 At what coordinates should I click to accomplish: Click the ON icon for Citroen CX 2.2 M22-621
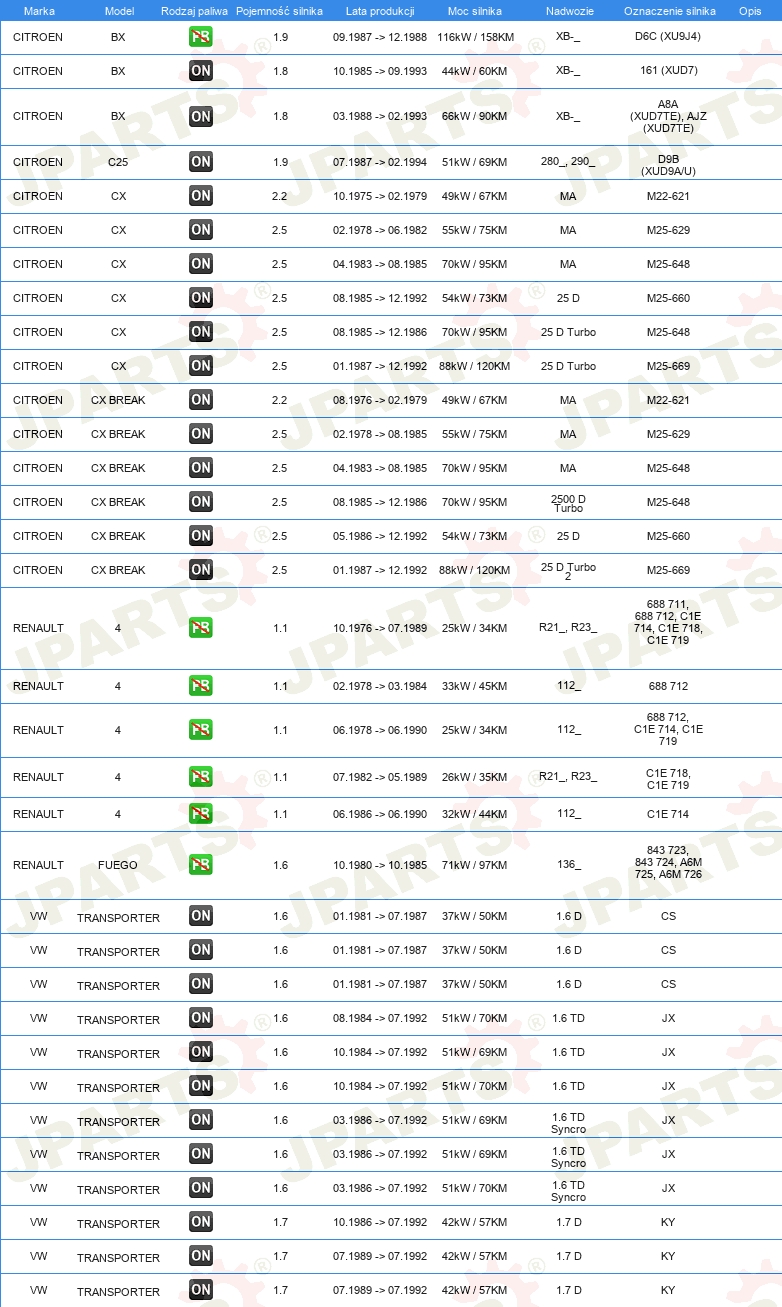(201, 196)
